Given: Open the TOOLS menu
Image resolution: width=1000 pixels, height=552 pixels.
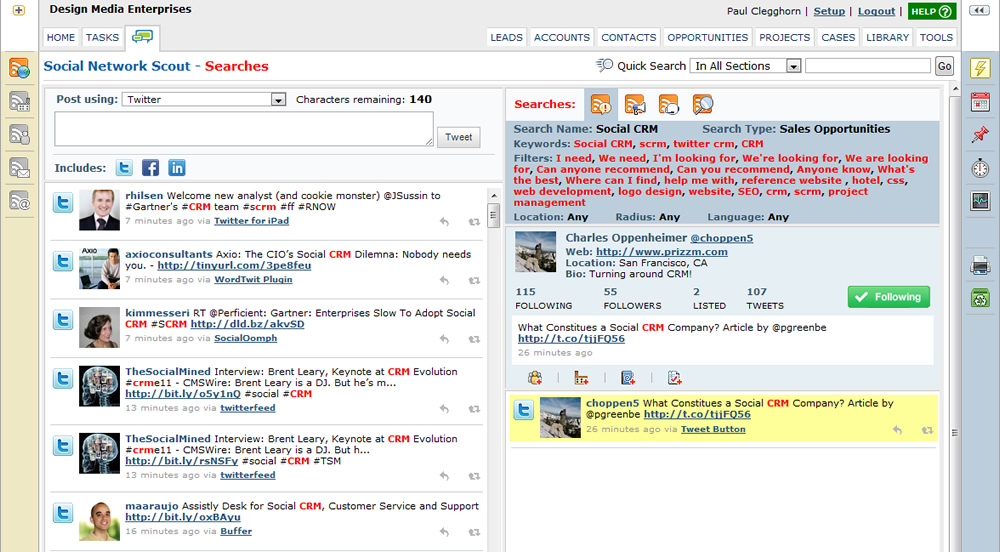Looking at the screenshot, I should (936, 38).
